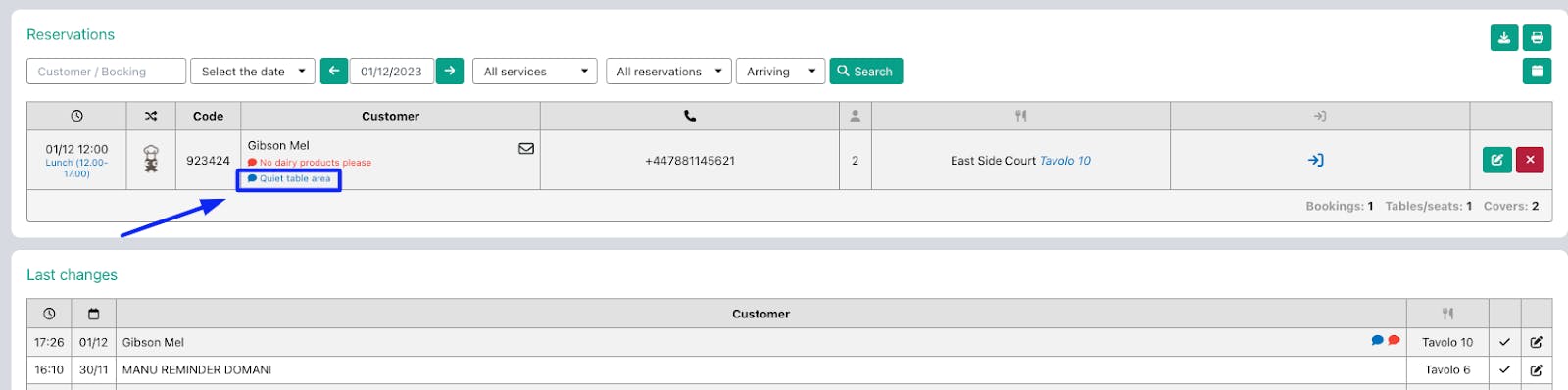Open the green calendar view icon
The image size is (1568, 390).
coord(1537,71)
